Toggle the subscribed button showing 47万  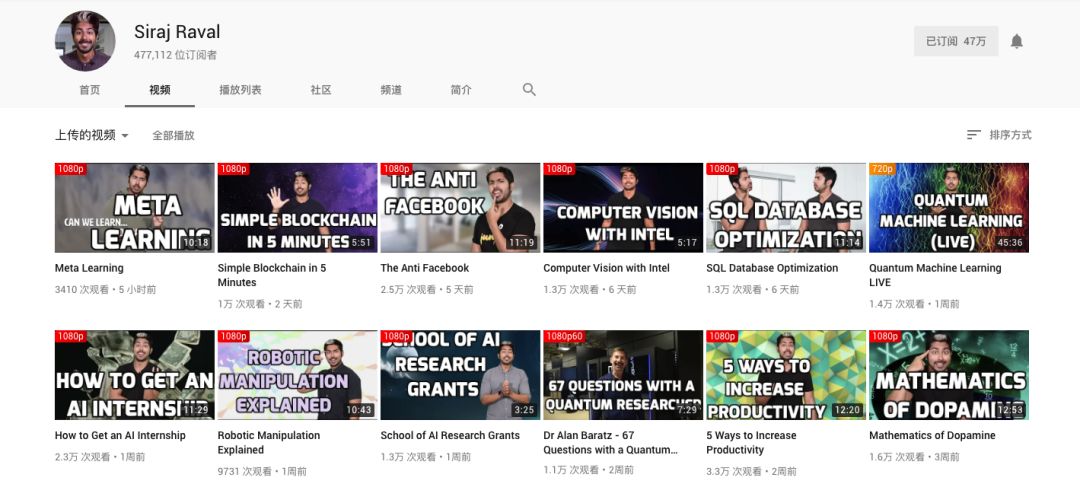click(x=956, y=41)
